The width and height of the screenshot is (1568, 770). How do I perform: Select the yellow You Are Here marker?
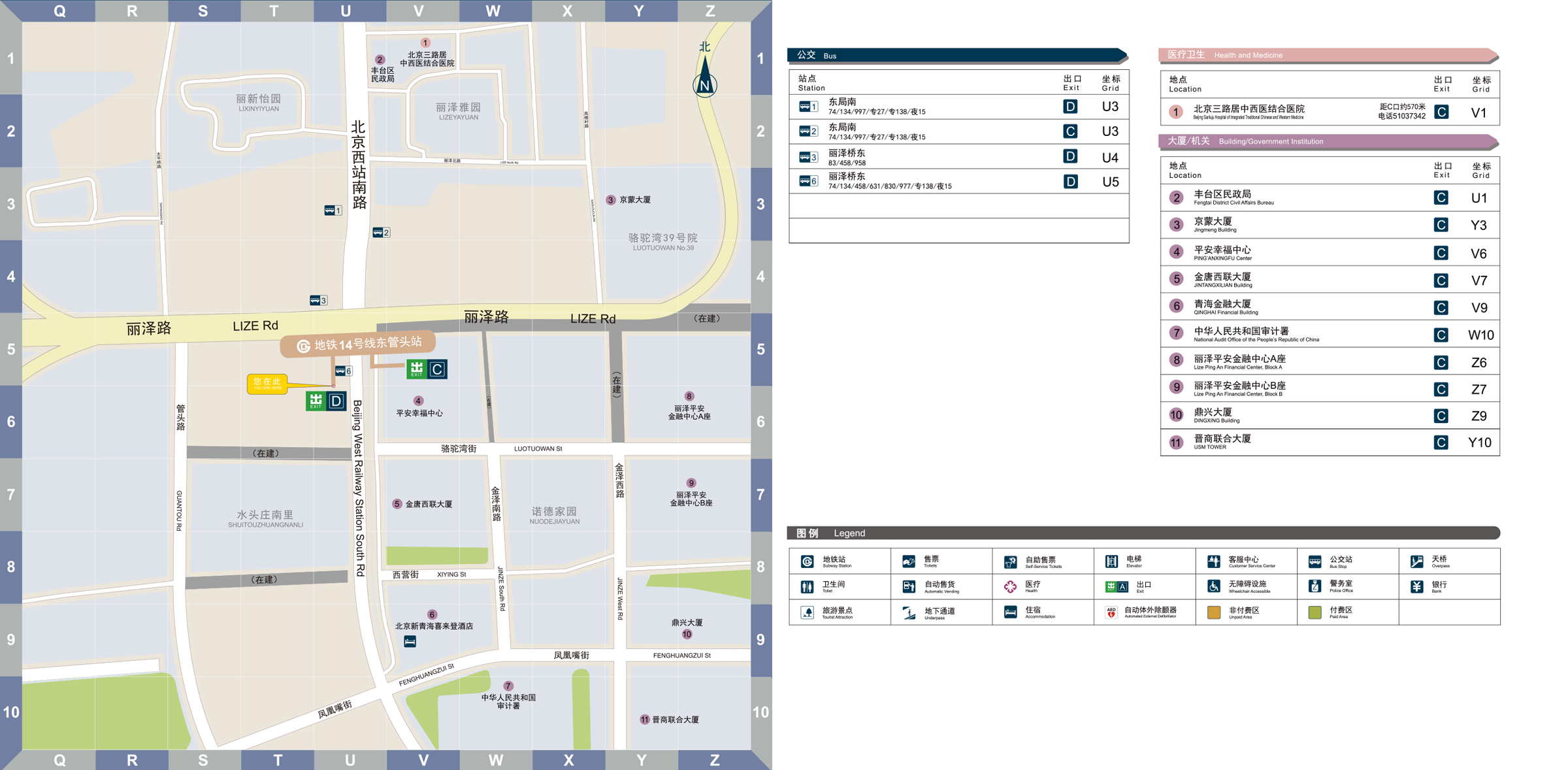[x=267, y=384]
